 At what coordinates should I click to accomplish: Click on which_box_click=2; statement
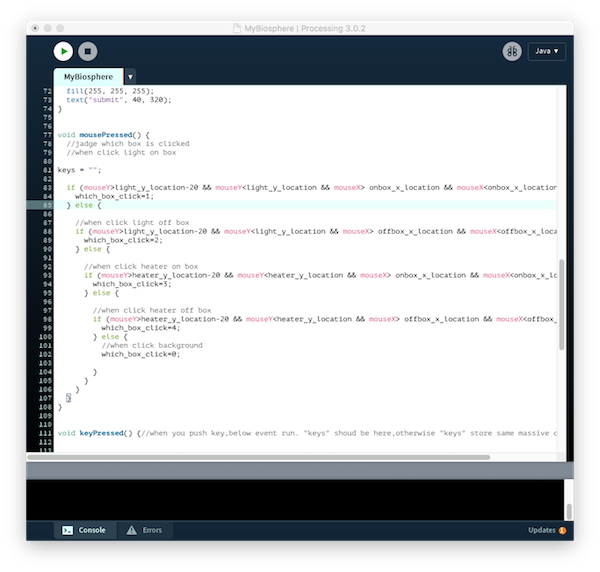tap(123, 240)
